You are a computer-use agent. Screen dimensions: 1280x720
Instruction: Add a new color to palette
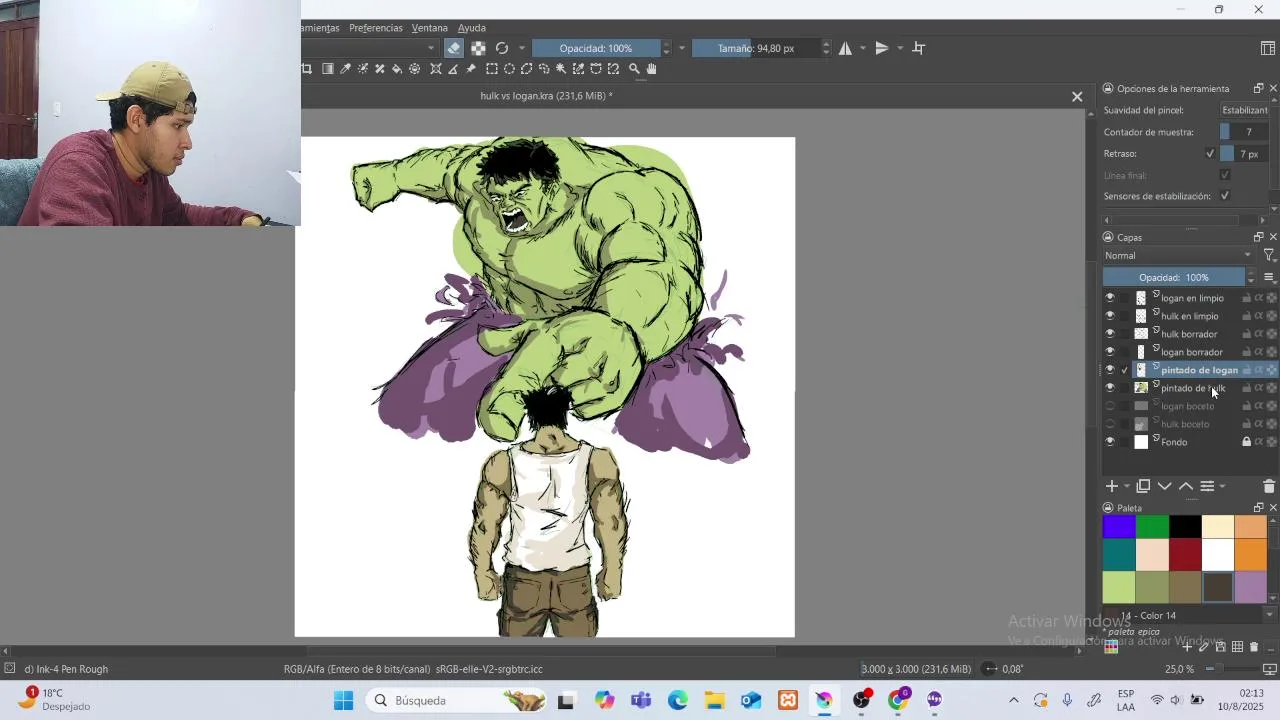tap(1187, 647)
